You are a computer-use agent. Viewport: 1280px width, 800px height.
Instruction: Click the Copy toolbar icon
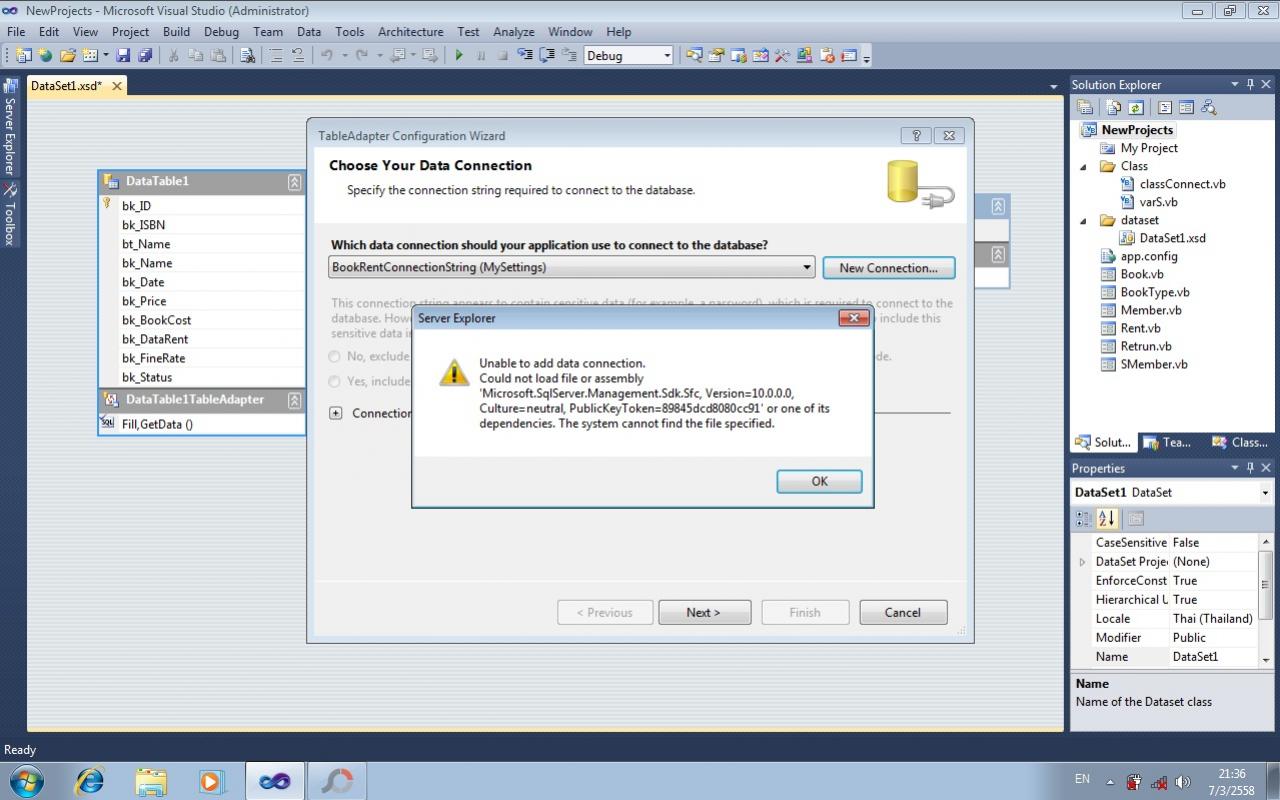coord(196,56)
